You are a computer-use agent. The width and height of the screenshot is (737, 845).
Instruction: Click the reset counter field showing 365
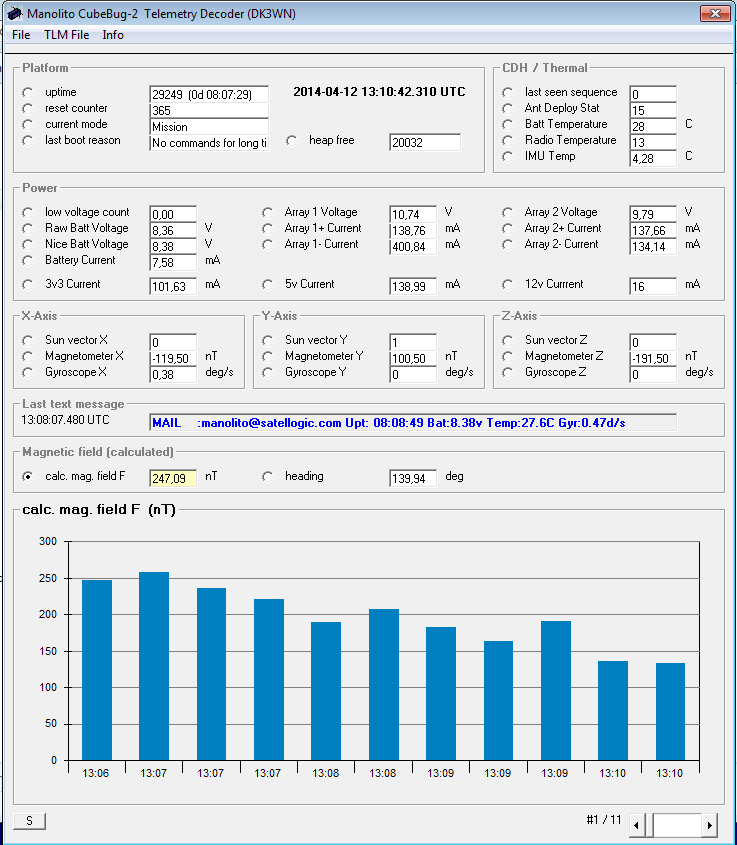tap(209, 110)
